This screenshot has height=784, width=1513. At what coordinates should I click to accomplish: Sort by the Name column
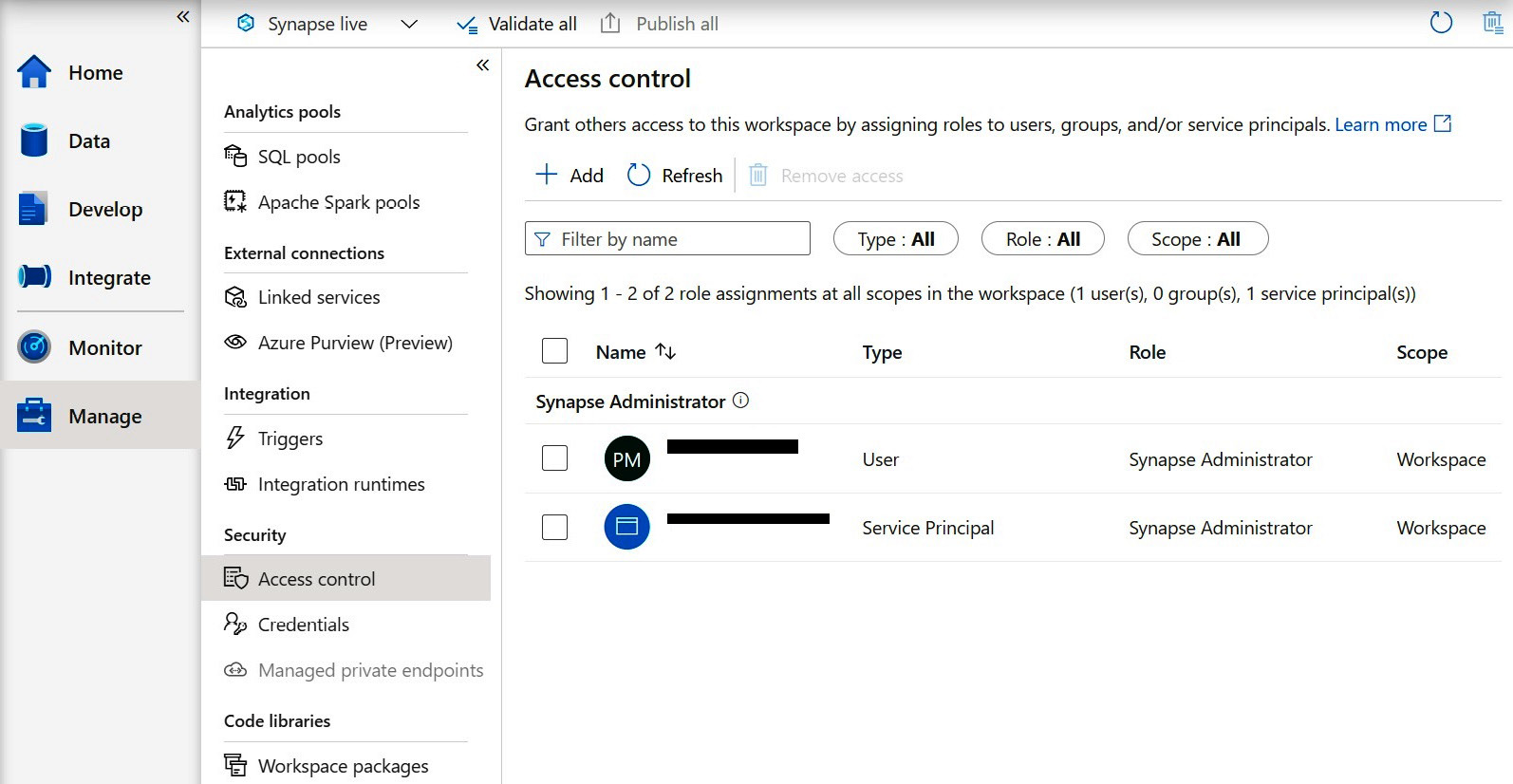tap(636, 352)
